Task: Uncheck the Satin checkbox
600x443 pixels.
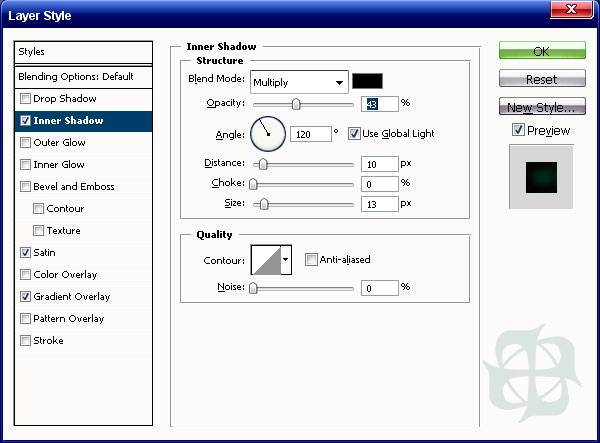Action: click(25, 252)
